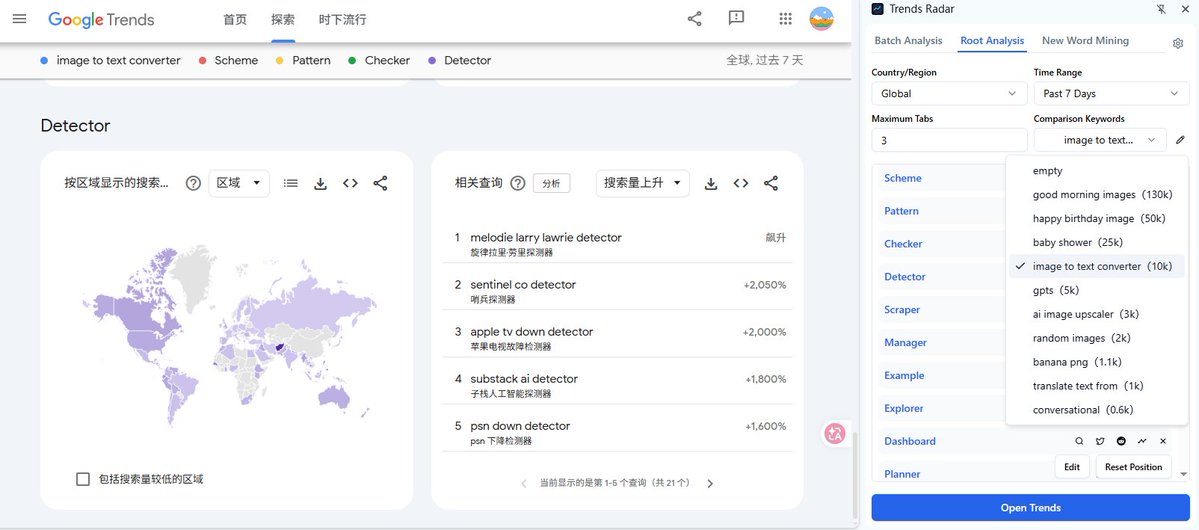
Task: Switch region card to list view
Action: click(291, 184)
